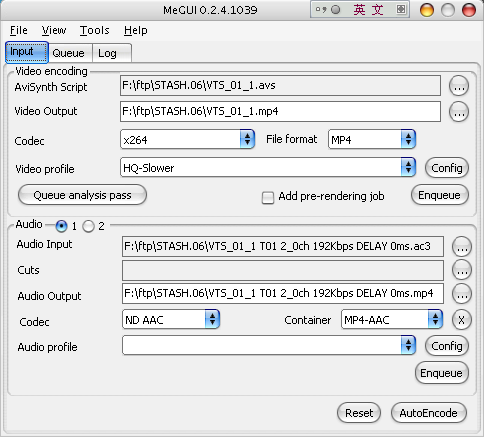Switch to the Queue tab
Image resolution: width=484 pixels, height=437 pixels.
(70, 53)
